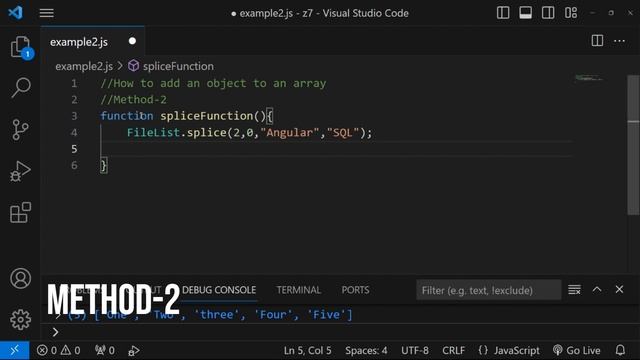
Task: Clear the debug console output
Action: [x=574, y=290]
